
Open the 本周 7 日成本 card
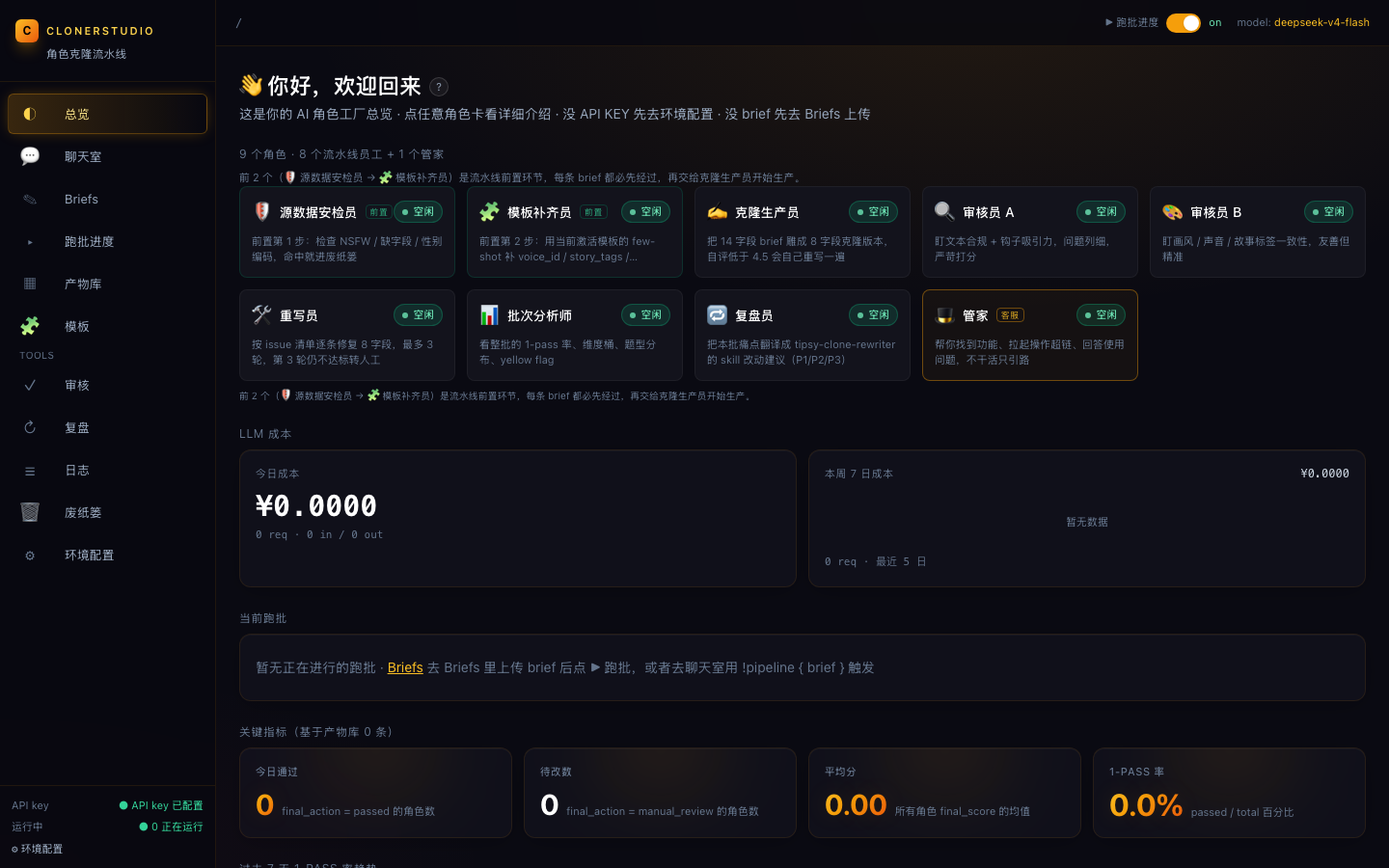1087,519
